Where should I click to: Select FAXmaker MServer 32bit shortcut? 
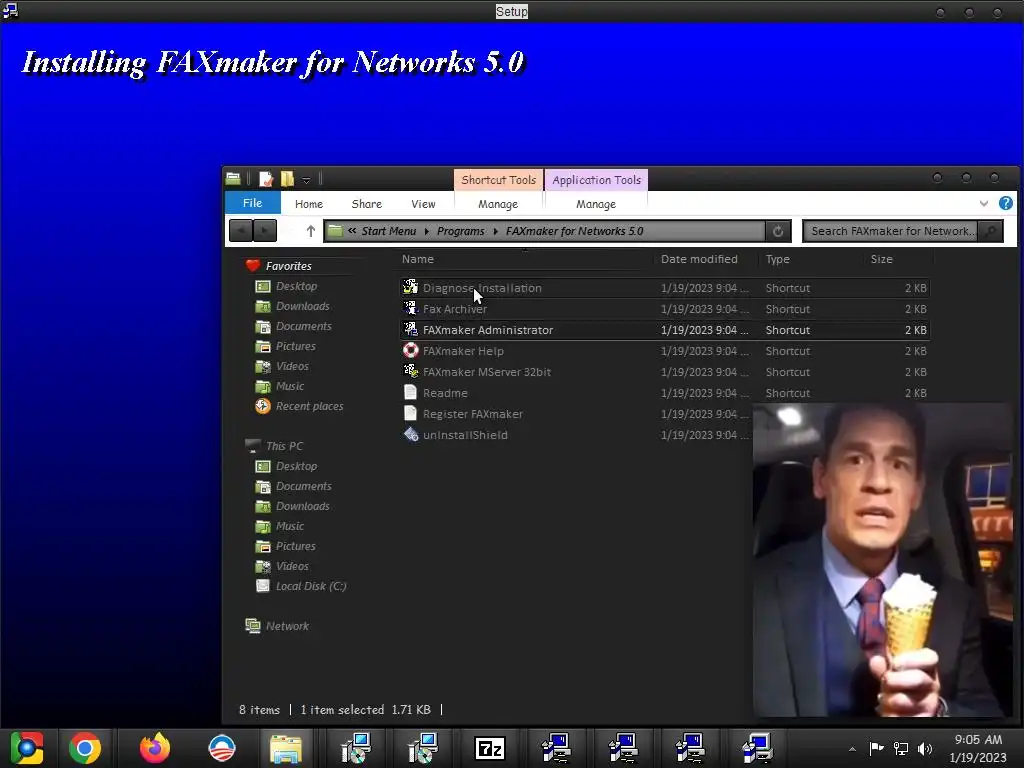[x=487, y=372]
